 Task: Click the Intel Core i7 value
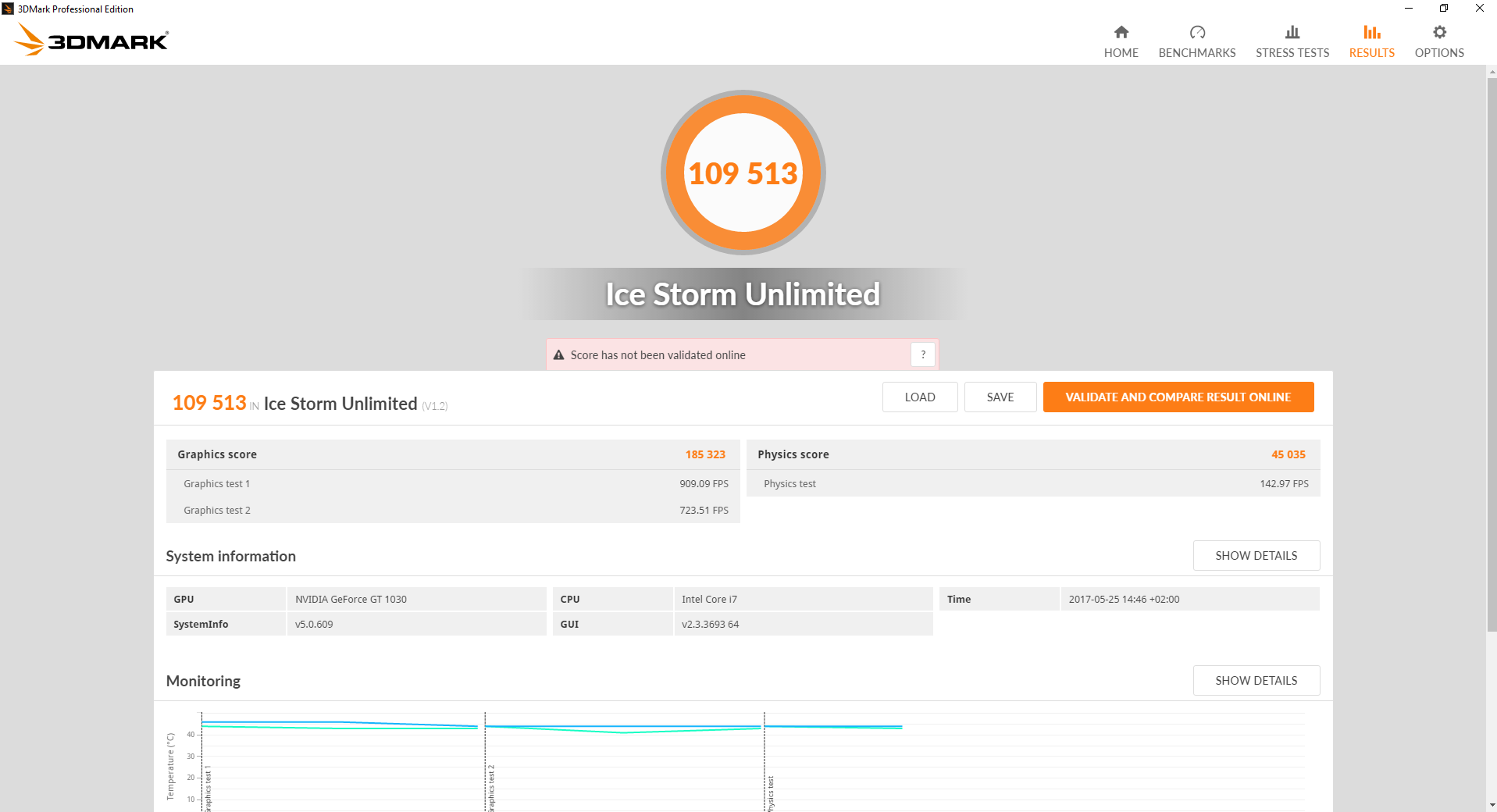click(709, 599)
